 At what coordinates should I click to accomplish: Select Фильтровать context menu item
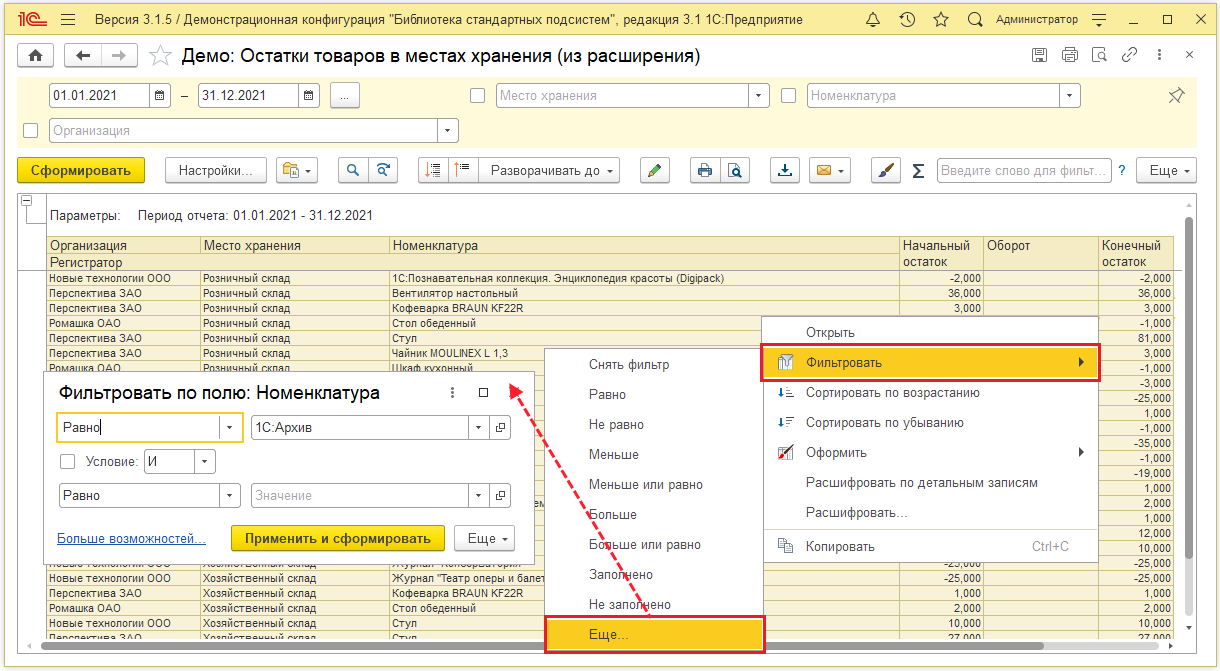931,362
